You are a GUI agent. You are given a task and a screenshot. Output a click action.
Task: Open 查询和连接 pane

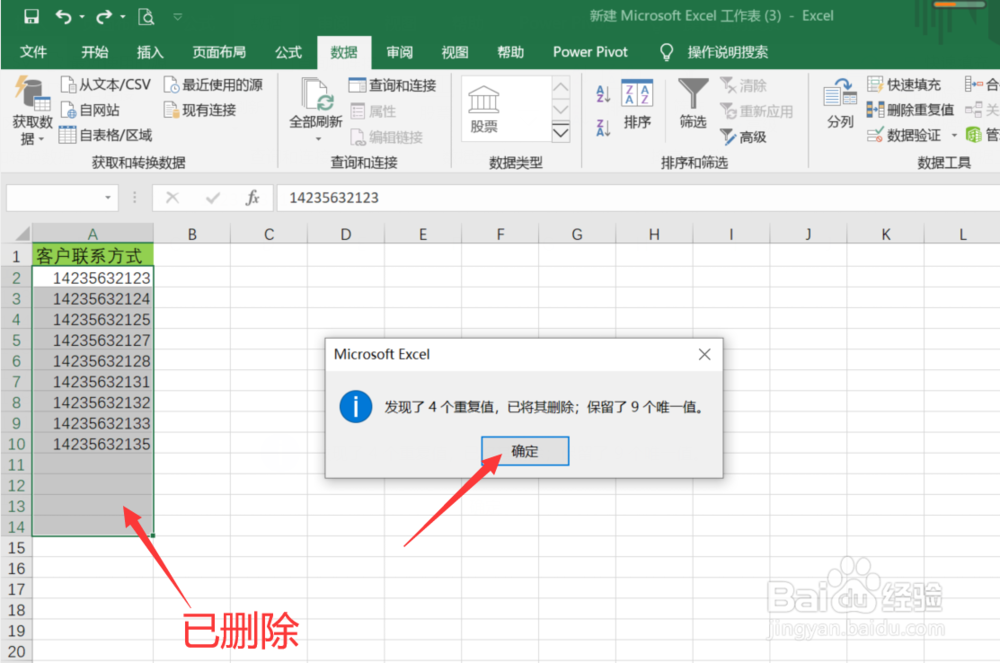point(393,85)
